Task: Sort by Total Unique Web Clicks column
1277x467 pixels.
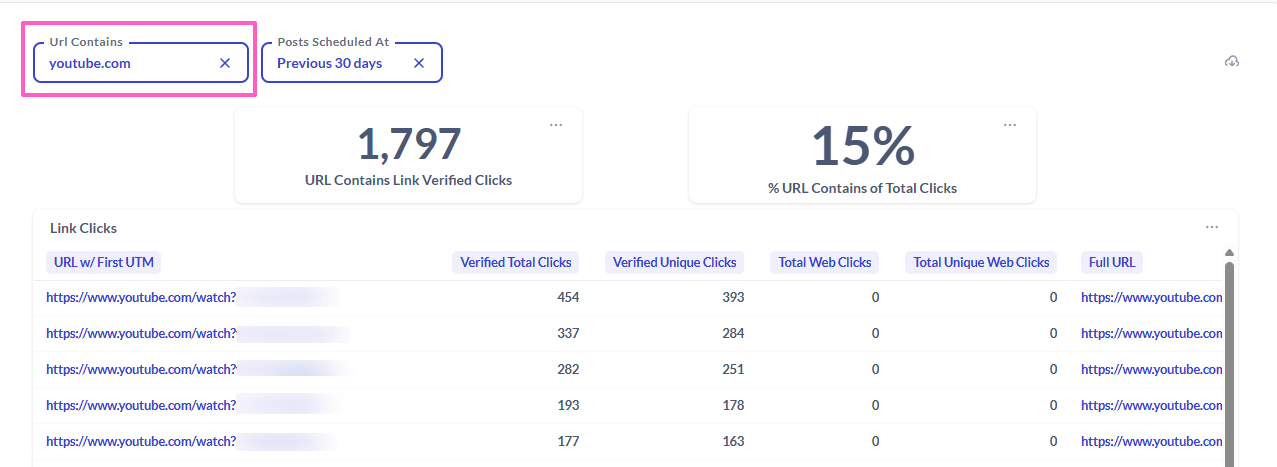Action: (x=981, y=262)
